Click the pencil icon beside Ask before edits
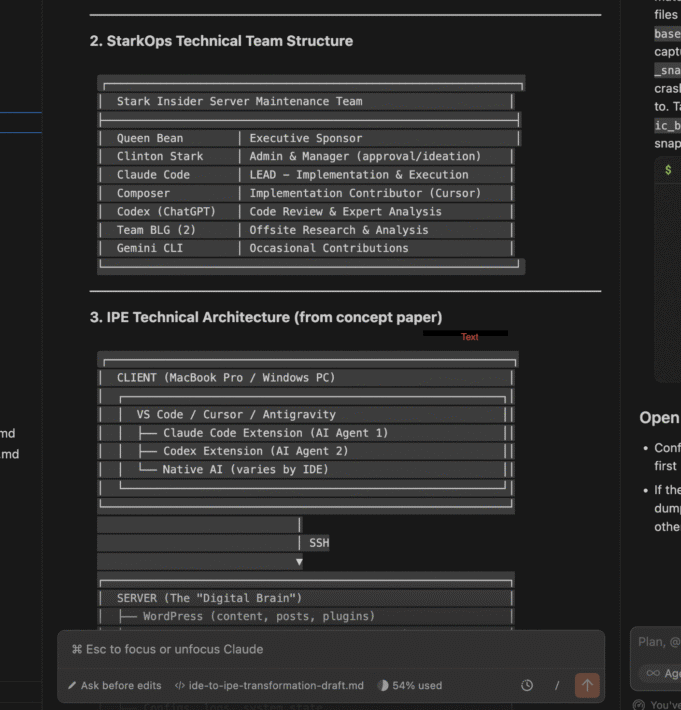 (x=72, y=686)
